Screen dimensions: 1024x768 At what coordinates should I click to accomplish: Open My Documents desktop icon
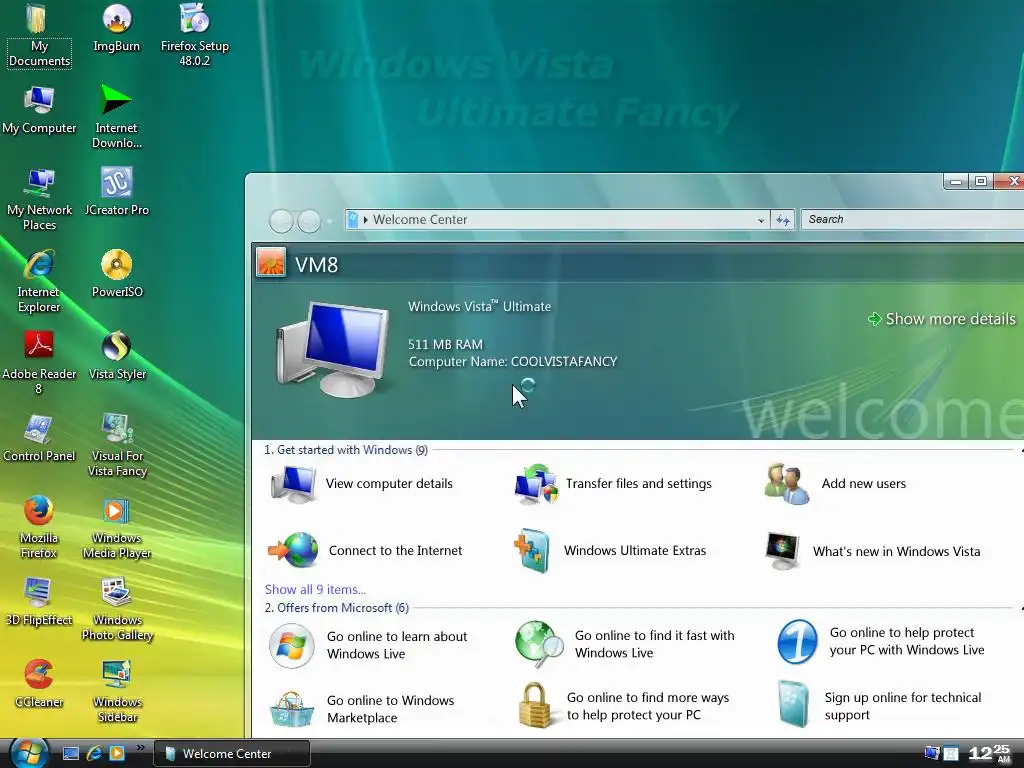[39, 36]
